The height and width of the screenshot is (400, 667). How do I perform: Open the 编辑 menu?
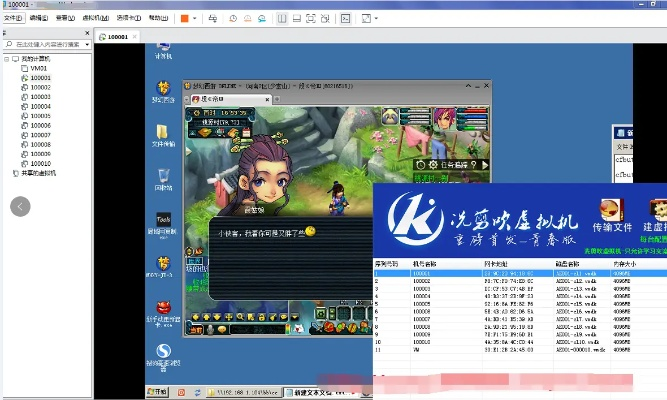coord(39,18)
